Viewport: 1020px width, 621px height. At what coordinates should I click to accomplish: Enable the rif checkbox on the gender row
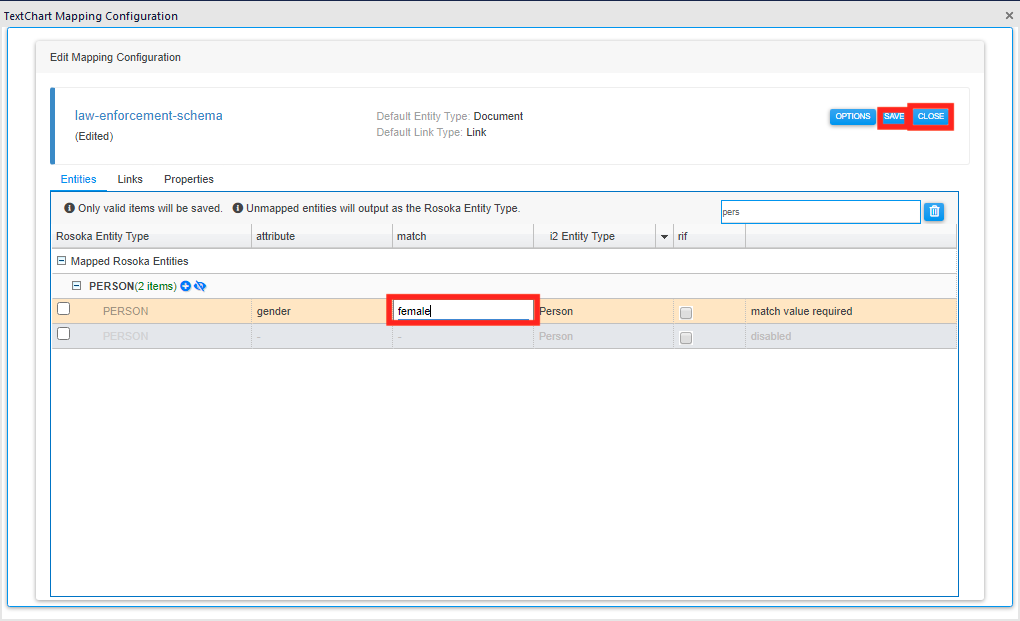684,312
